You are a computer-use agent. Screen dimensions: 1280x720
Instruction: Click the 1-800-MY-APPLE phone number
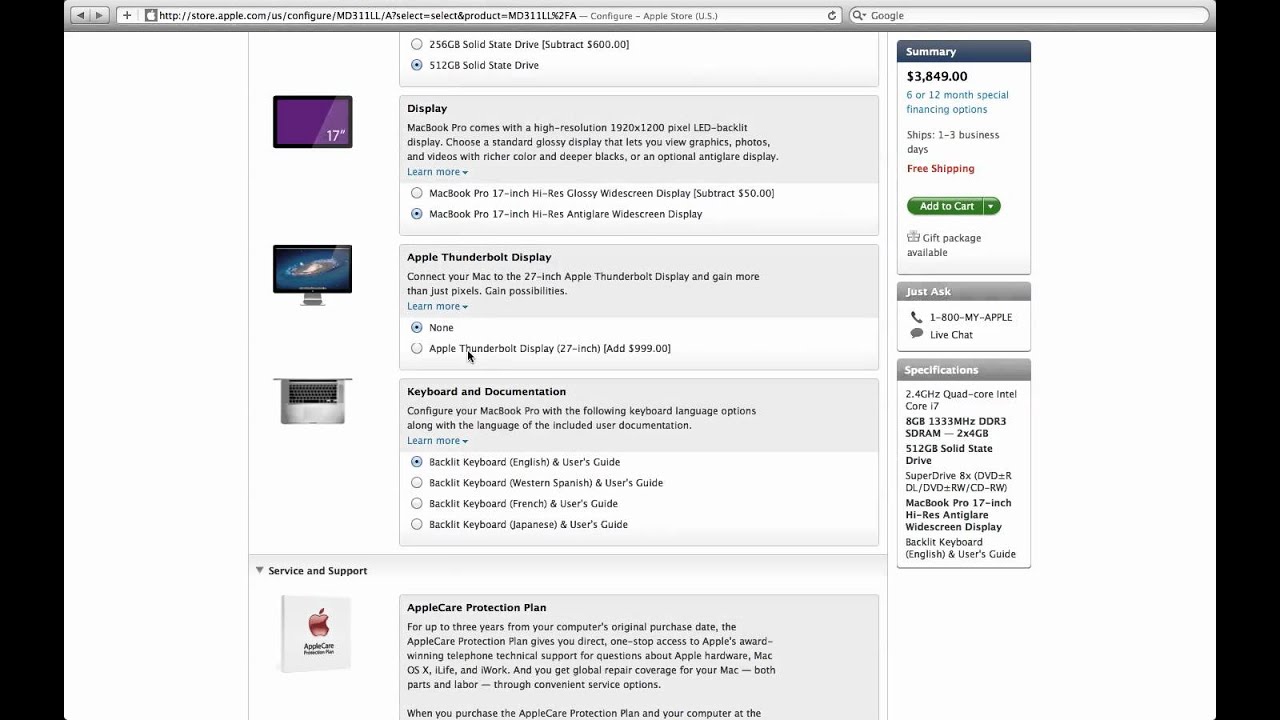[x=971, y=317]
